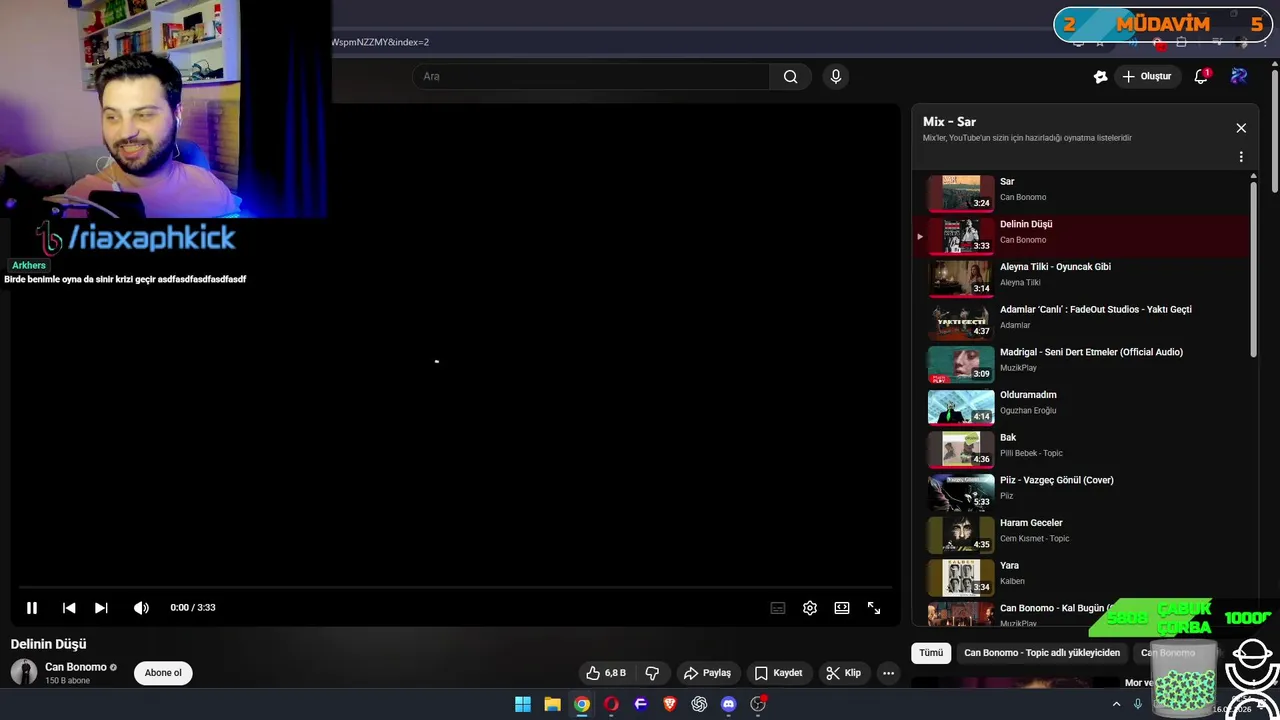Like the video with thumbs up
This screenshot has width=1280, height=720.
(x=606, y=673)
